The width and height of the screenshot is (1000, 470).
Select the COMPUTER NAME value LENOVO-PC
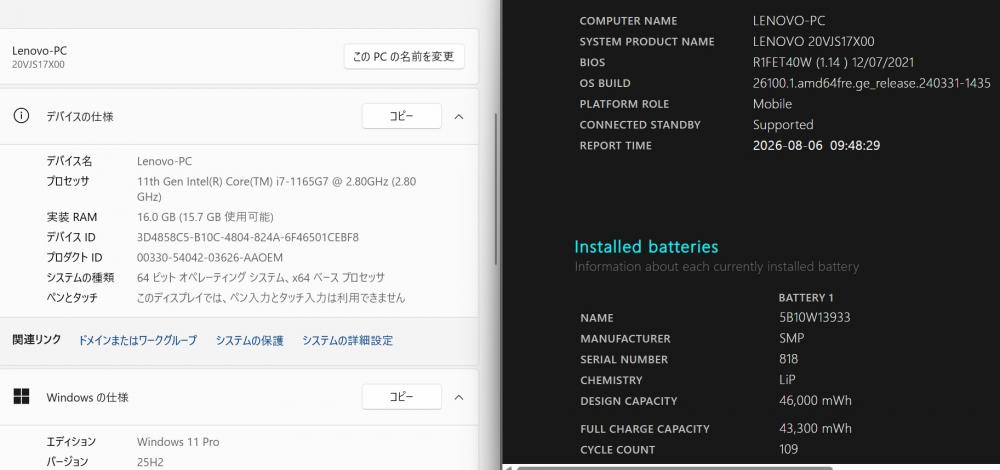[789, 21]
